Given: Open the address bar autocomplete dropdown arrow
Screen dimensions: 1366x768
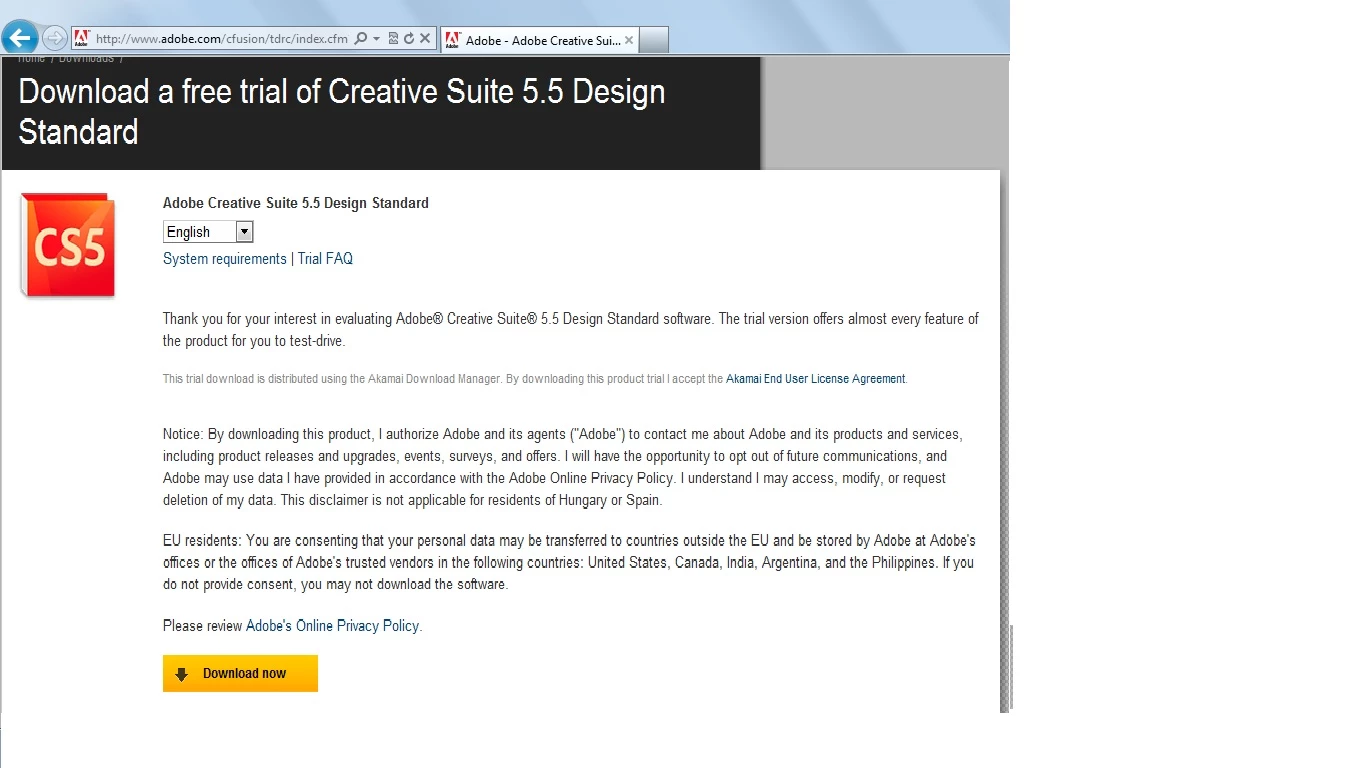Looking at the screenshot, I should pyautogui.click(x=376, y=39).
